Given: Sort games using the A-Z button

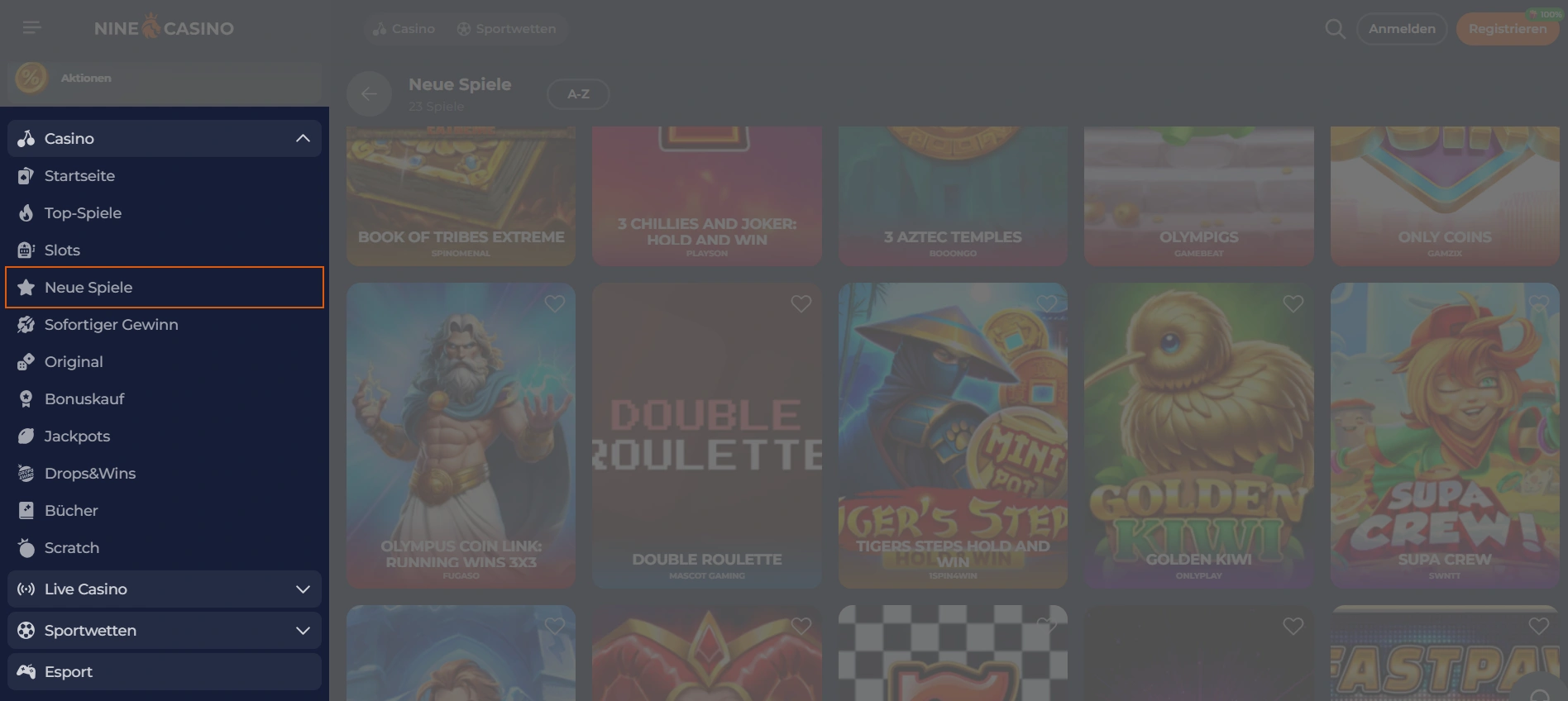Looking at the screenshot, I should click(x=578, y=94).
